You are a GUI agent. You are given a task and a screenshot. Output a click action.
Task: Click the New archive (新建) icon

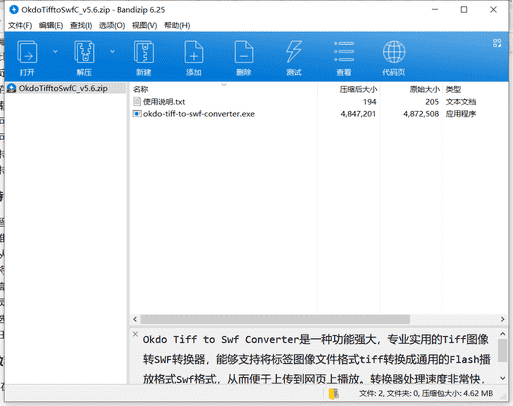(144, 52)
